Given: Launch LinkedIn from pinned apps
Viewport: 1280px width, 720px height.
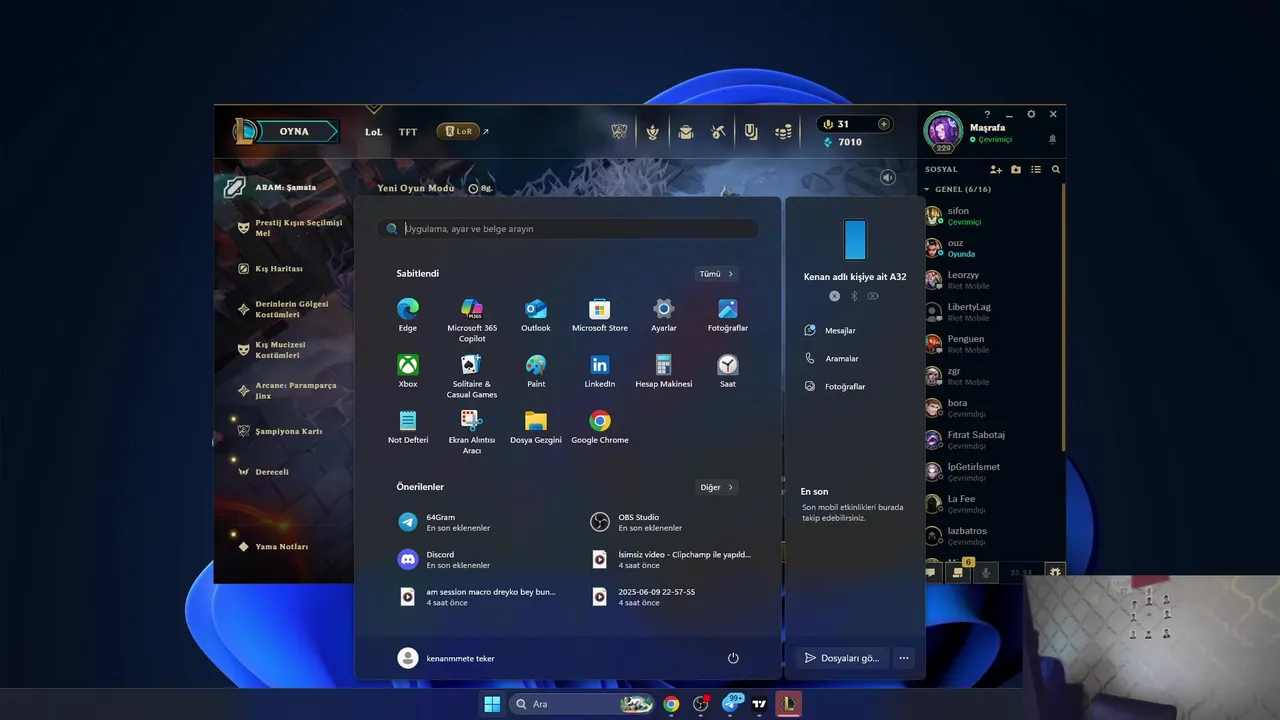Looking at the screenshot, I should (x=600, y=371).
